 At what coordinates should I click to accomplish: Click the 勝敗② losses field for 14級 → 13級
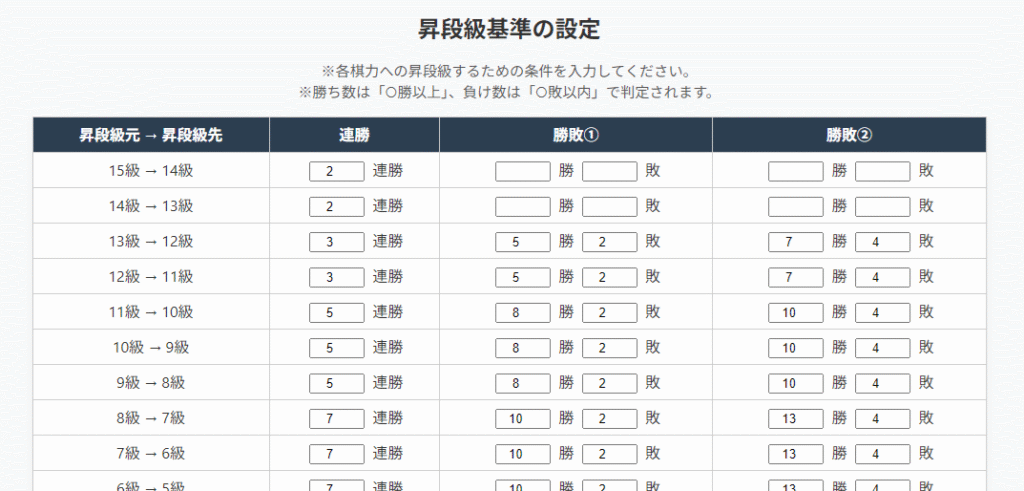click(x=882, y=207)
